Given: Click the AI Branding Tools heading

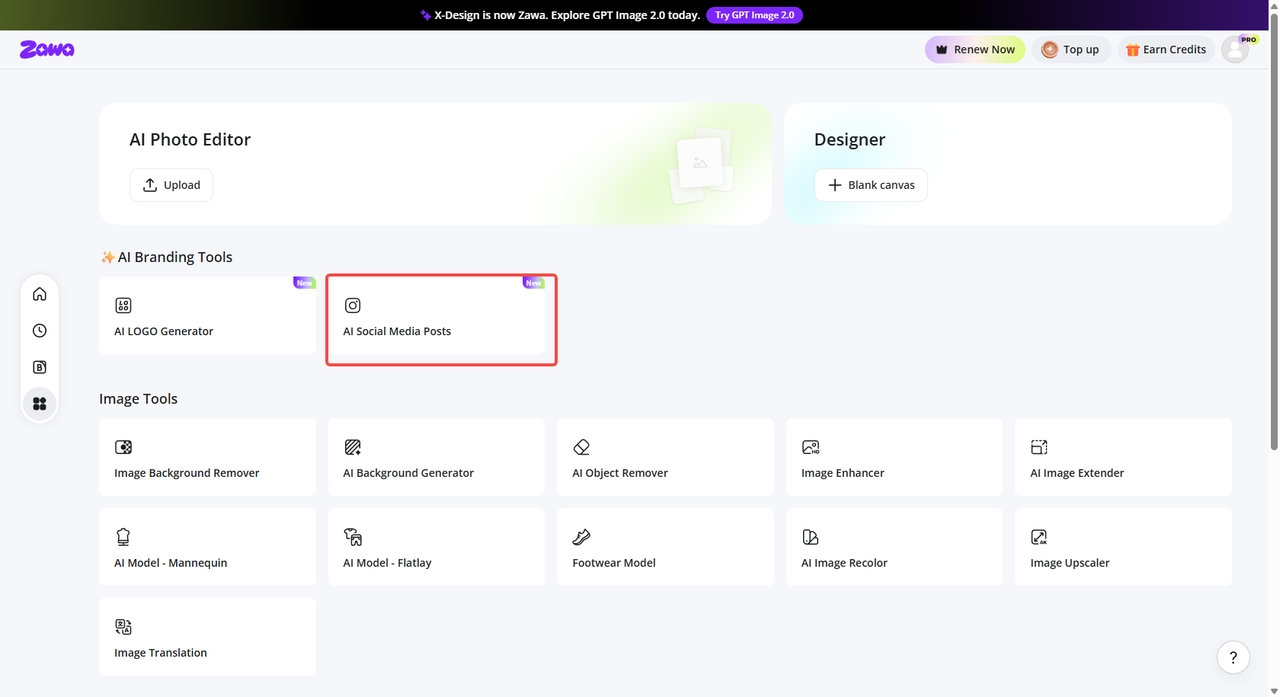Looking at the screenshot, I should pyautogui.click(x=175, y=257).
